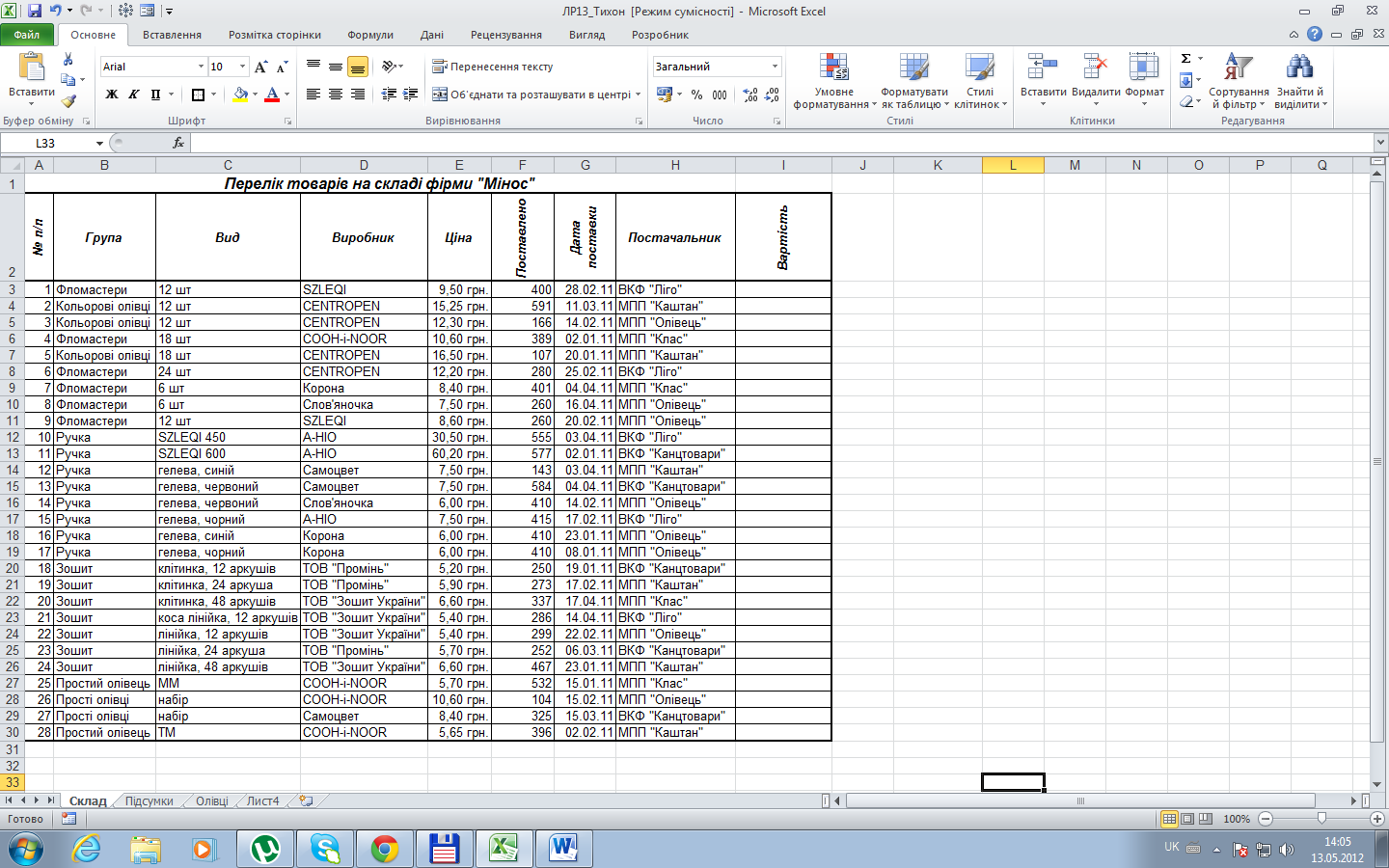Switch to the Розмітка сторінки tab
The width and height of the screenshot is (1389, 868).
click(275, 35)
